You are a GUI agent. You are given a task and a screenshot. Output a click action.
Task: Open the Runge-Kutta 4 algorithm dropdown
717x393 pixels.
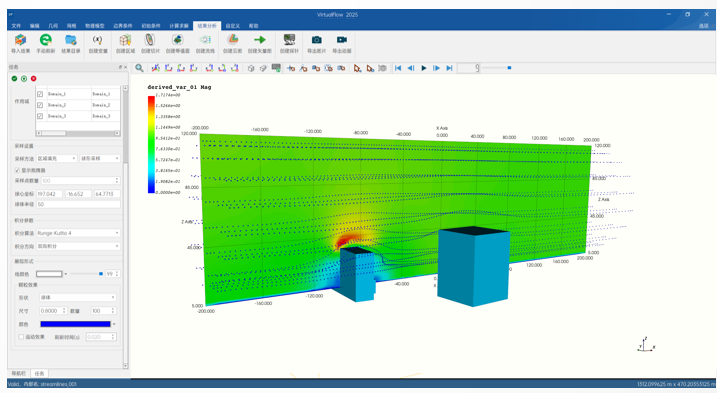78,233
